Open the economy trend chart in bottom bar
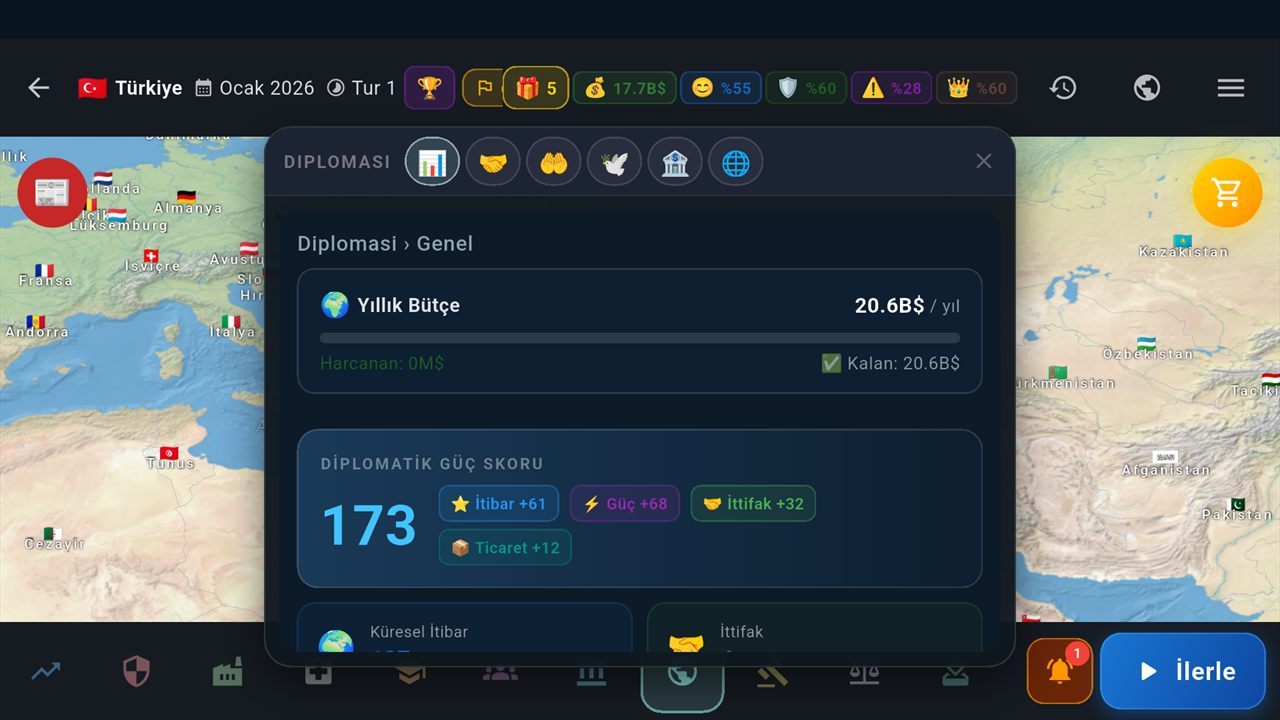 coord(45,672)
